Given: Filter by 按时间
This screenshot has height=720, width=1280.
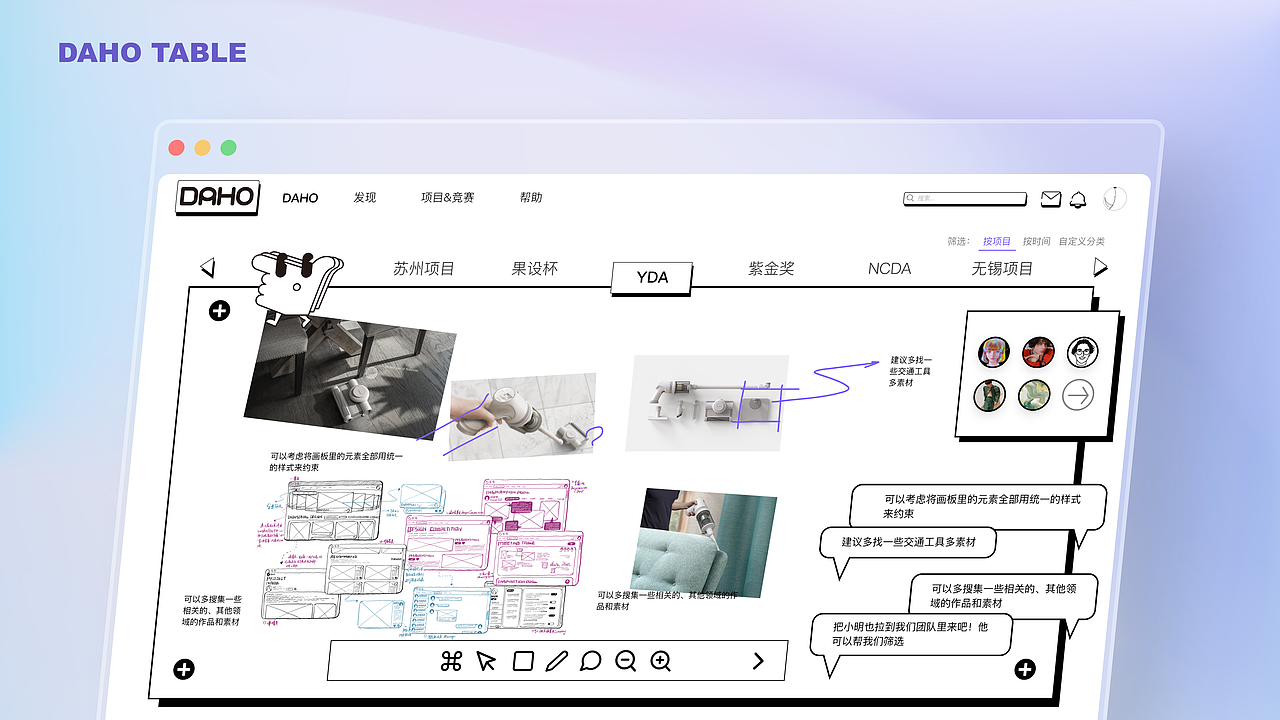Looking at the screenshot, I should pyautogui.click(x=1037, y=241).
